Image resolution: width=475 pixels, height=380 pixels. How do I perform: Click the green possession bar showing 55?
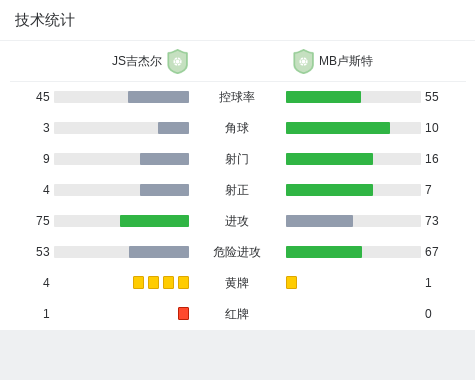tap(323, 97)
